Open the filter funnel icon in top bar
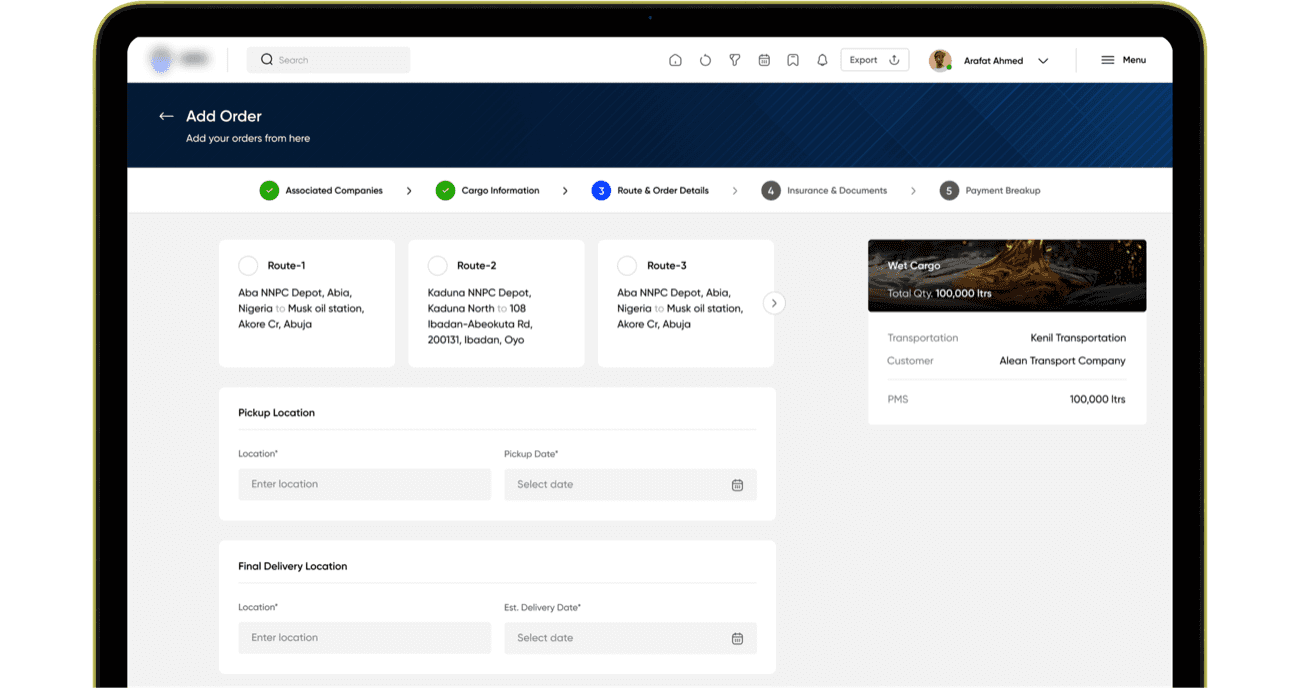Viewport: 1300px width, 688px height. coord(734,60)
